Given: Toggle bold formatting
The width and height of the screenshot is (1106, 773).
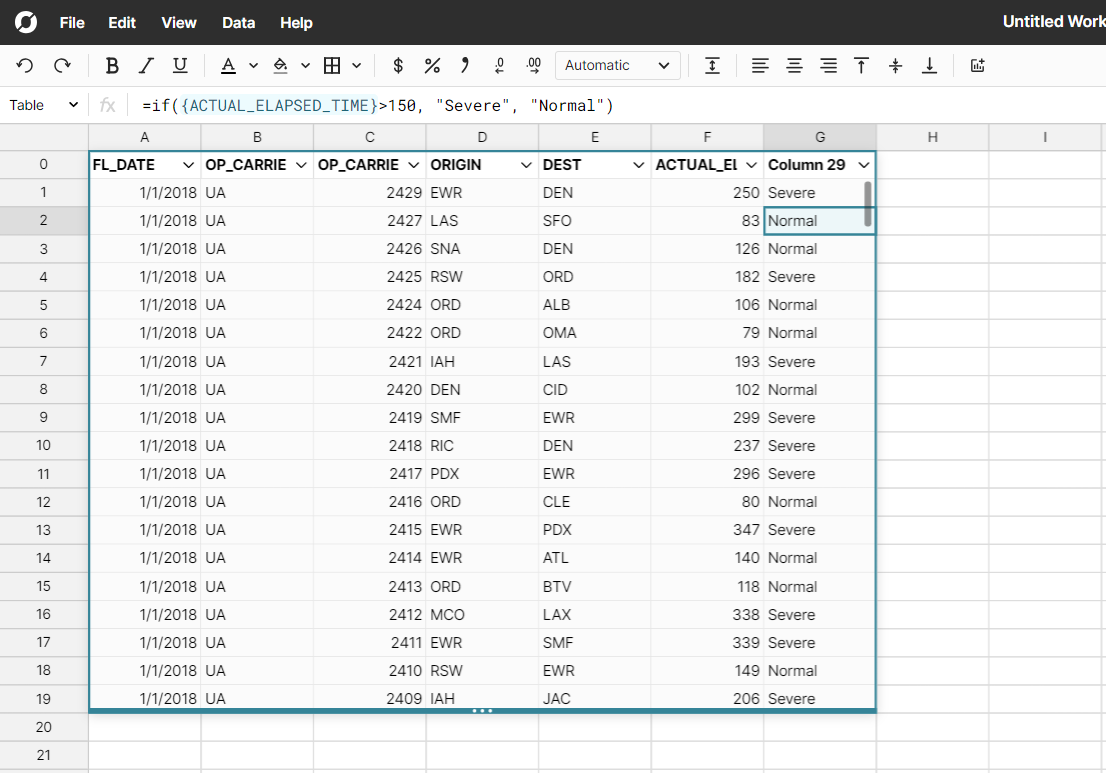Looking at the screenshot, I should point(112,66).
